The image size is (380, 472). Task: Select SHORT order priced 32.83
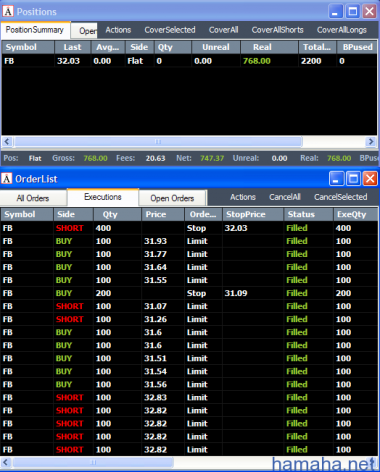189,397
